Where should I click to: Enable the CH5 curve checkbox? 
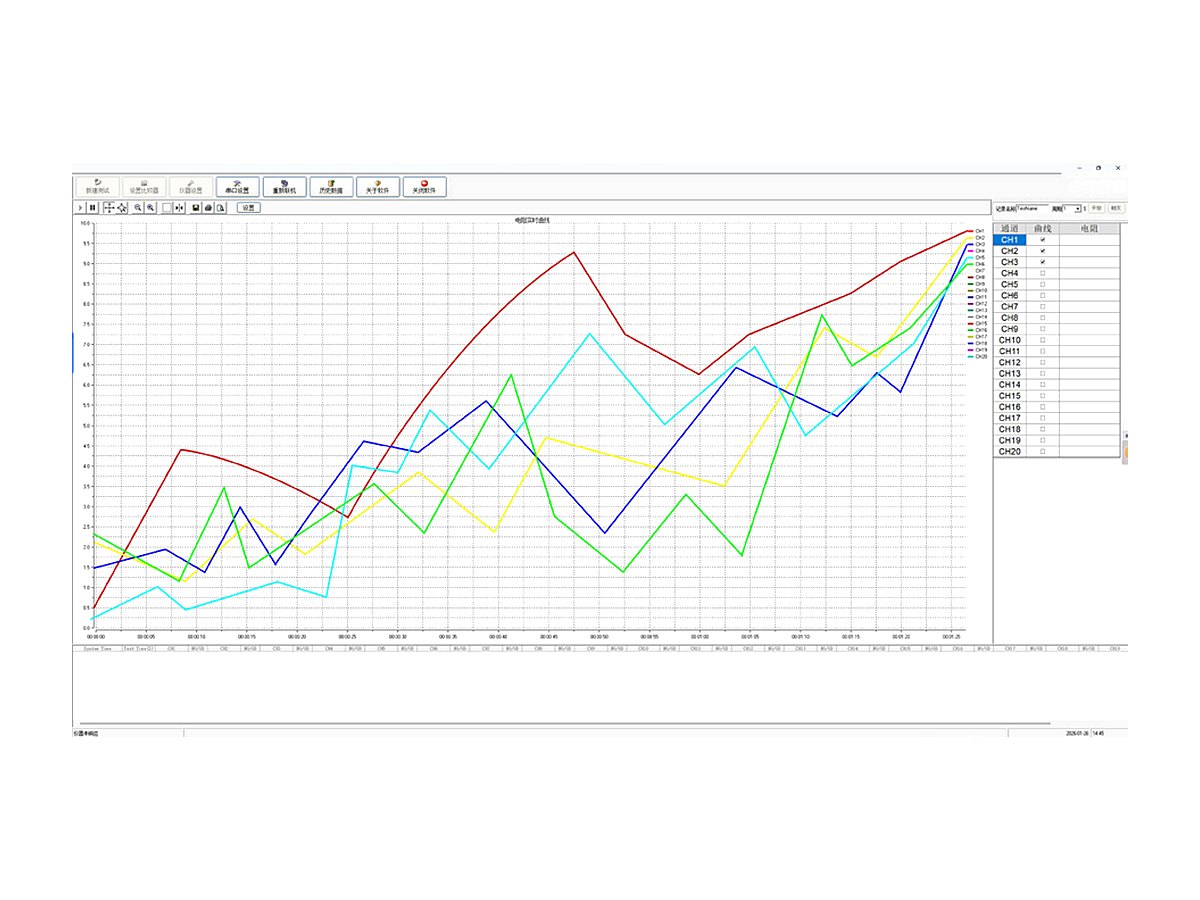(x=1044, y=284)
